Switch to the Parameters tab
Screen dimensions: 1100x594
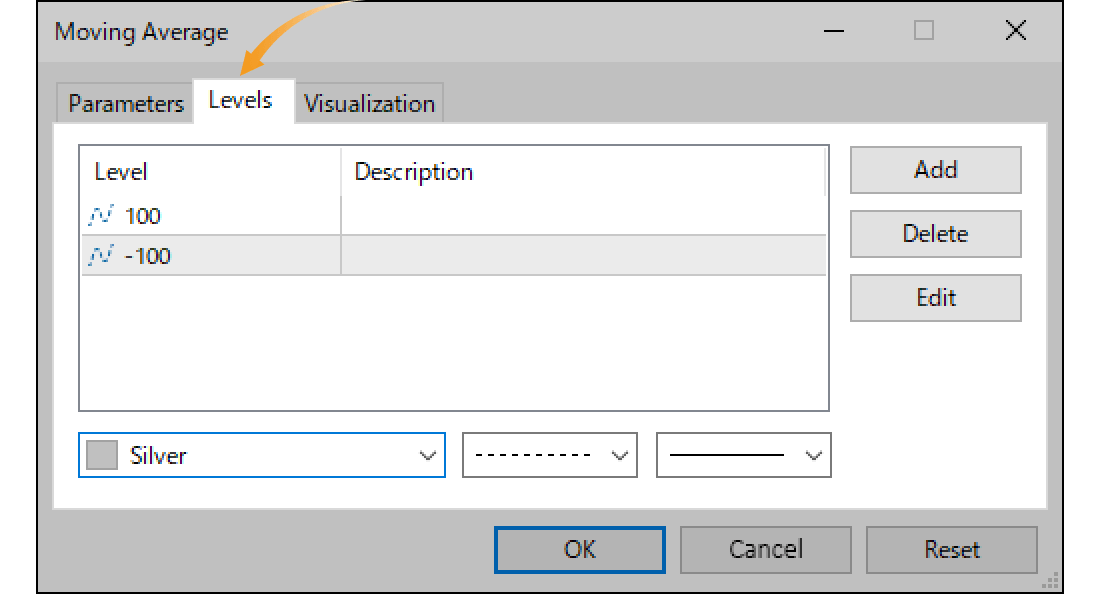click(x=125, y=104)
